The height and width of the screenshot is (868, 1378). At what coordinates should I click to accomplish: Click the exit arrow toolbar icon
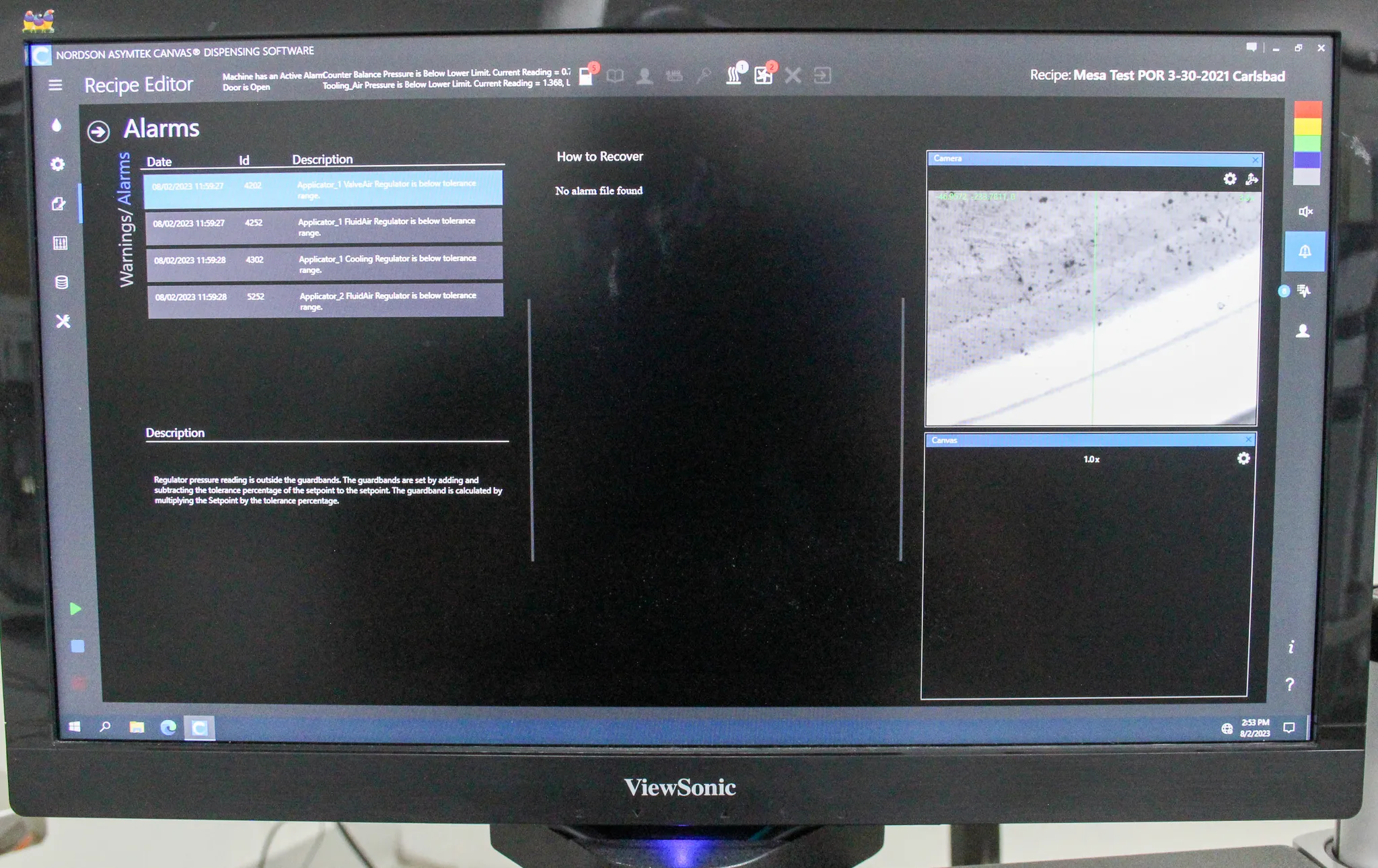(822, 75)
